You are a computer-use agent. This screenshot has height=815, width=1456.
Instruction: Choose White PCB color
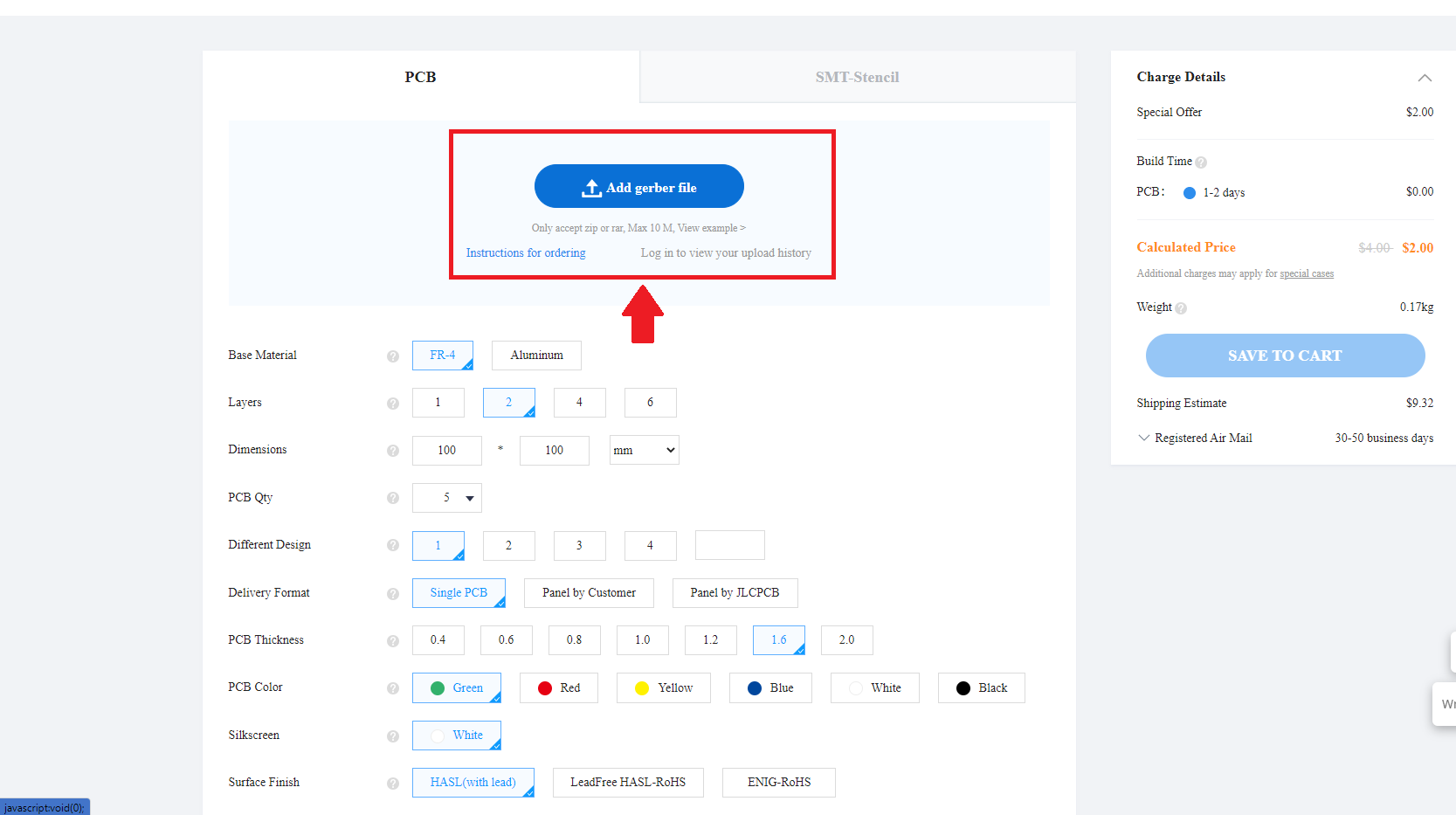tap(875, 687)
